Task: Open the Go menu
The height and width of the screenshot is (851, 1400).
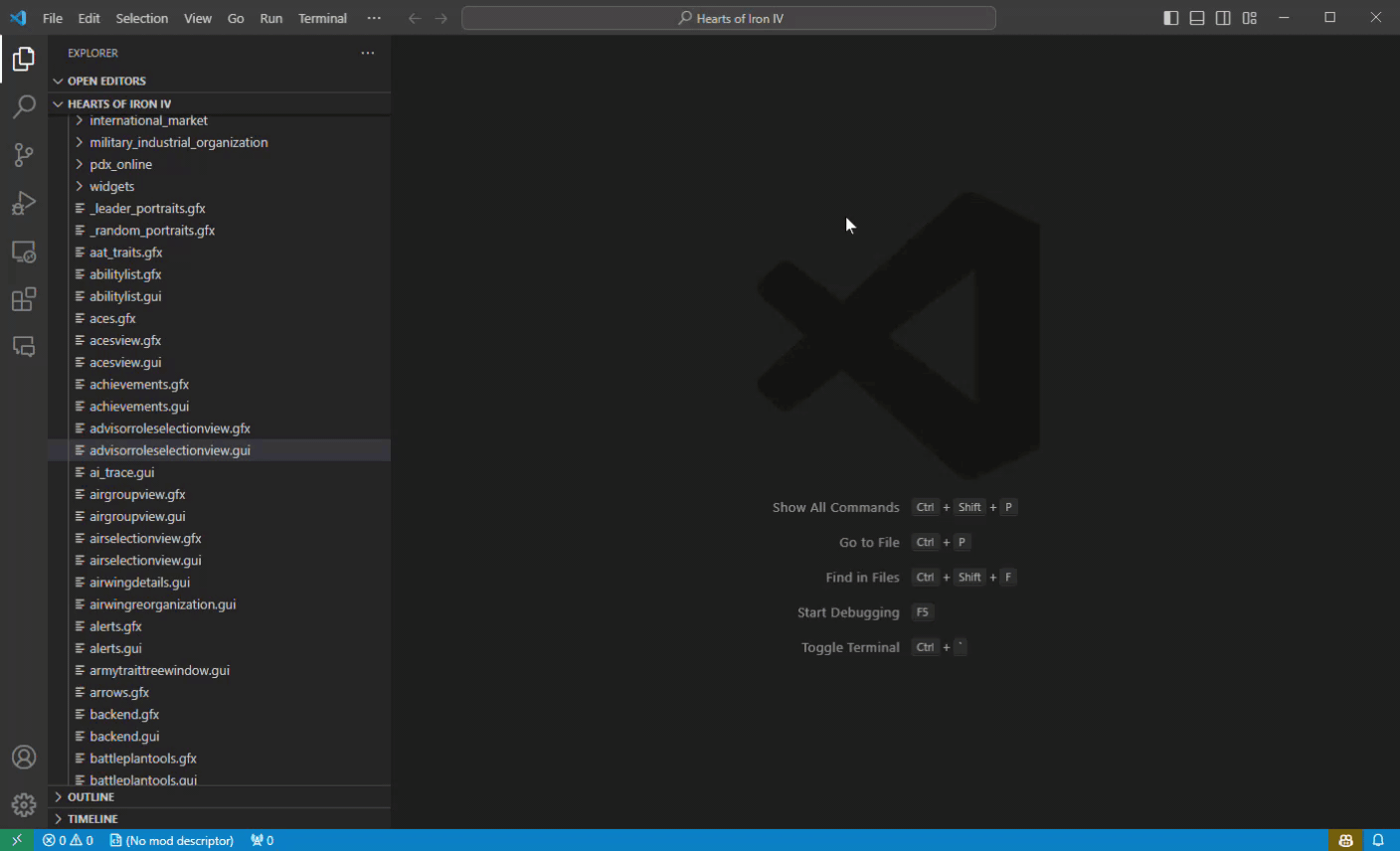Action: click(236, 18)
